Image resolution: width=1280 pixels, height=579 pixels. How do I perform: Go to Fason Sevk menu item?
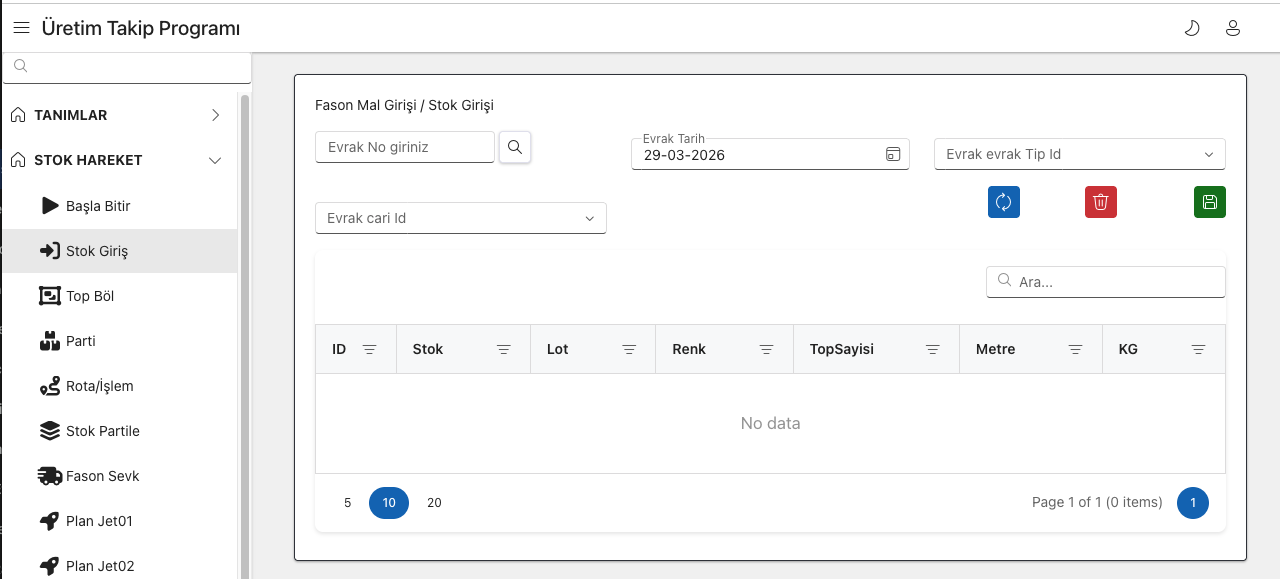pos(102,476)
